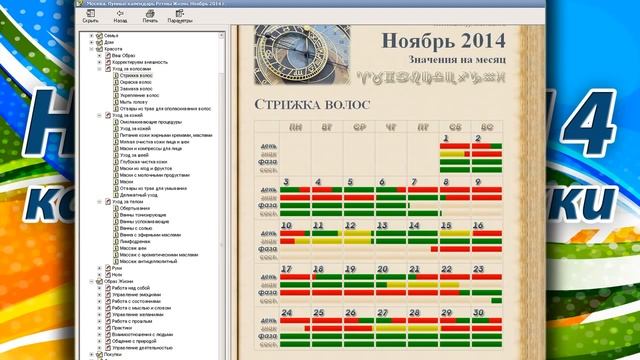The height and width of the screenshot is (360, 640).
Task: Click the page icon next to Практики
Action: click(x=108, y=328)
